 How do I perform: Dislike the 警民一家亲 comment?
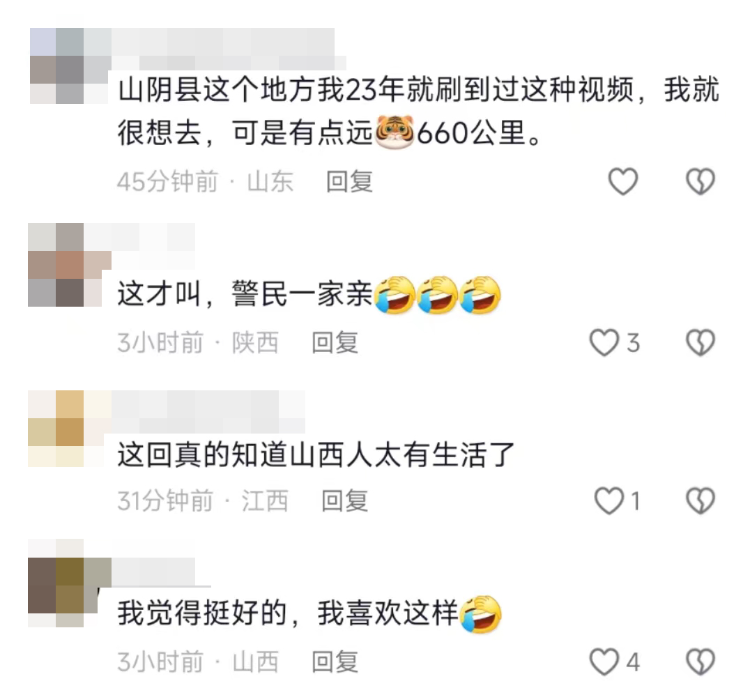(700, 343)
